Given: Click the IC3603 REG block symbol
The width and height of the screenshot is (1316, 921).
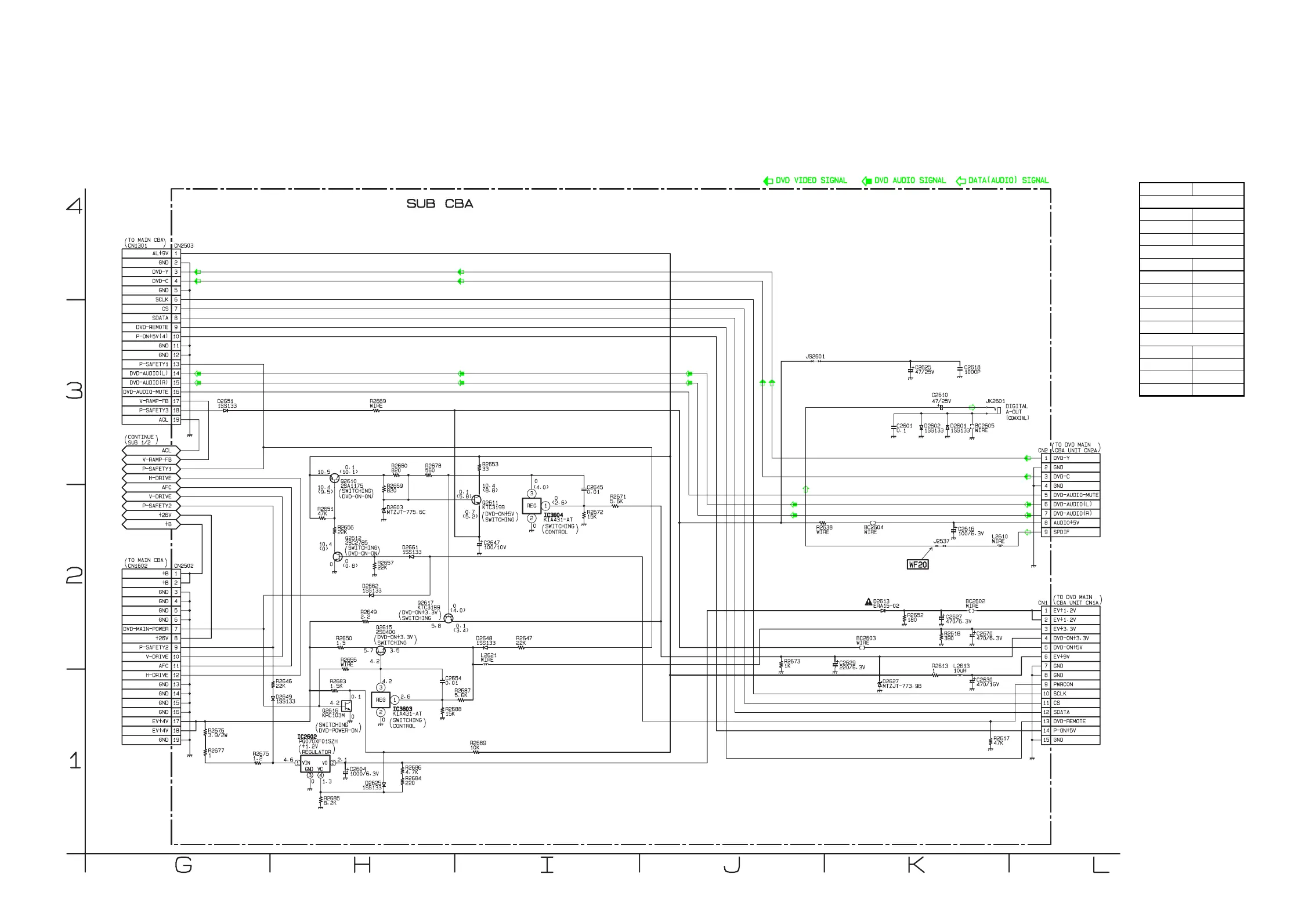Looking at the screenshot, I should [381, 699].
